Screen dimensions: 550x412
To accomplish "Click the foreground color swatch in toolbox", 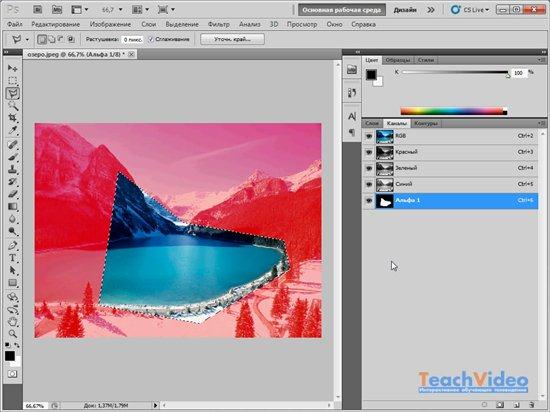I will (10, 356).
